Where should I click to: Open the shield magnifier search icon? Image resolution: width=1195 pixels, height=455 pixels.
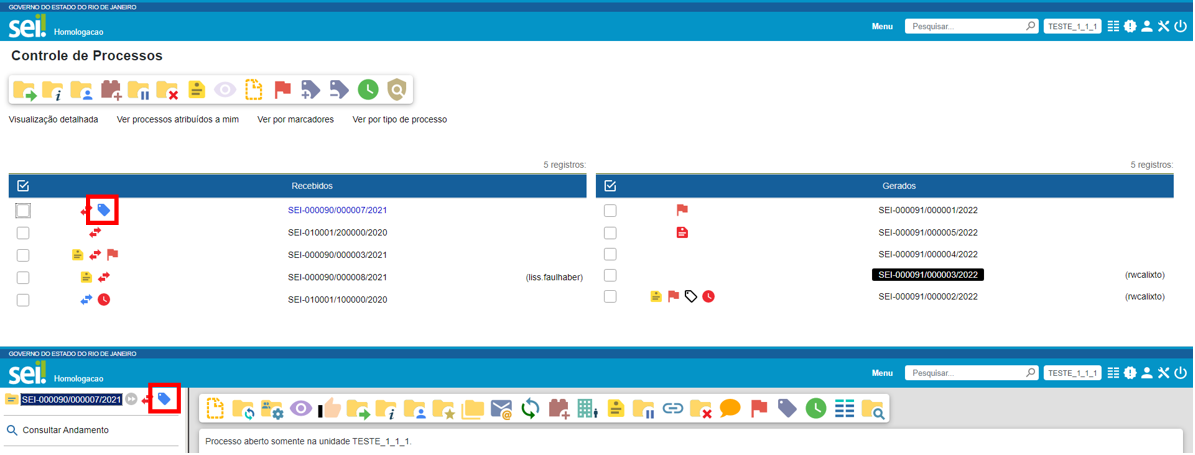(397, 90)
